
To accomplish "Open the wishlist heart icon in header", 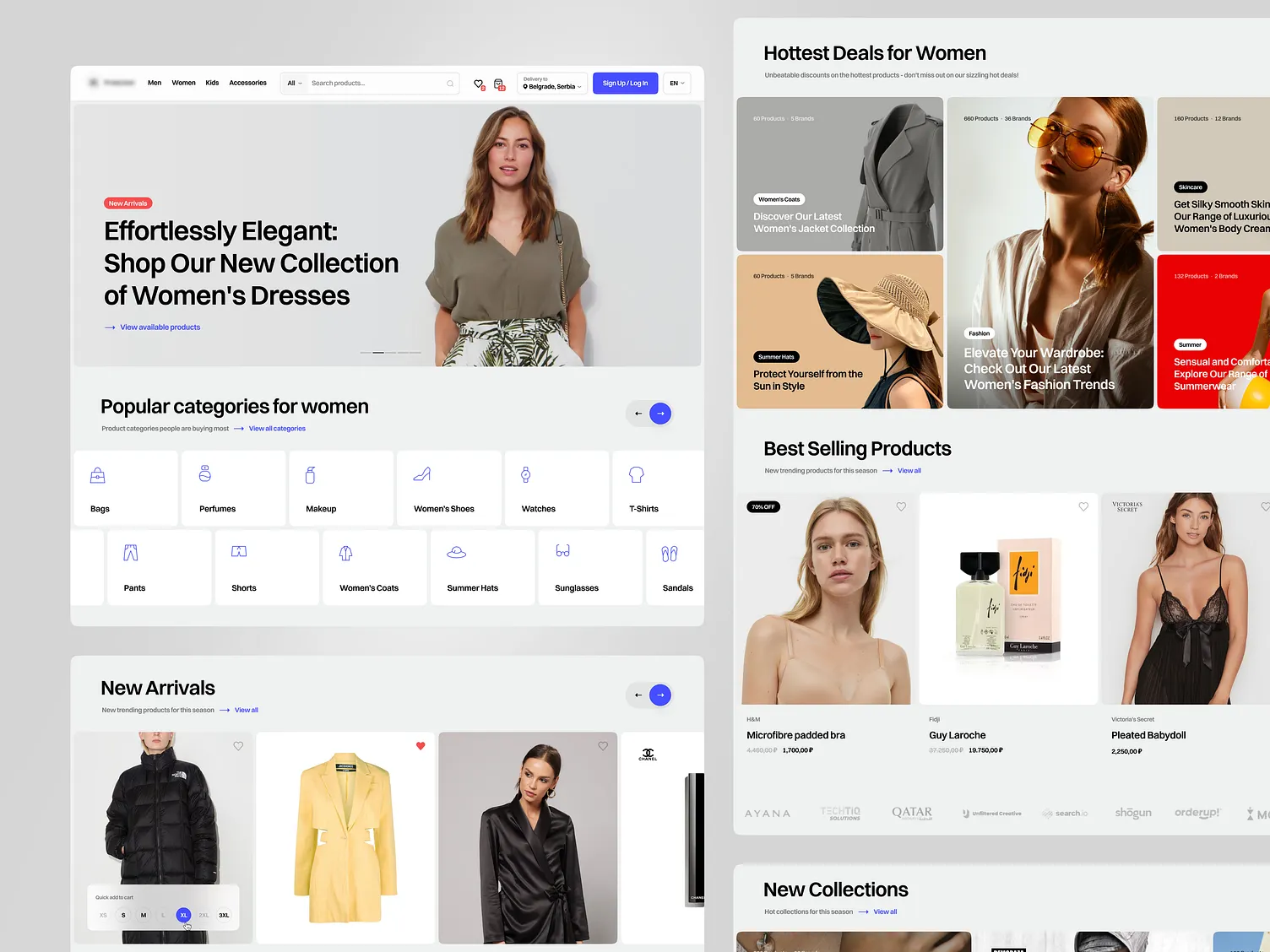I will point(478,83).
